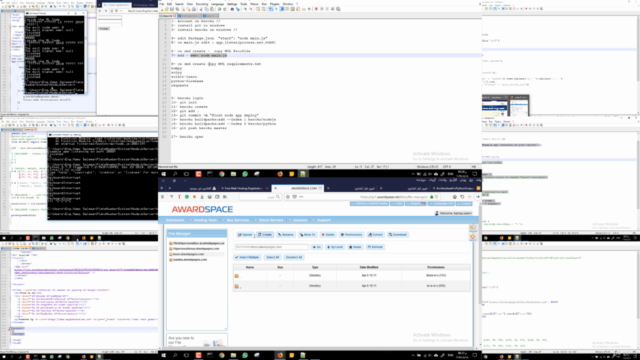This screenshot has width=640, height=360.
Task: Click the Deselect All button
Action: click(x=294, y=258)
